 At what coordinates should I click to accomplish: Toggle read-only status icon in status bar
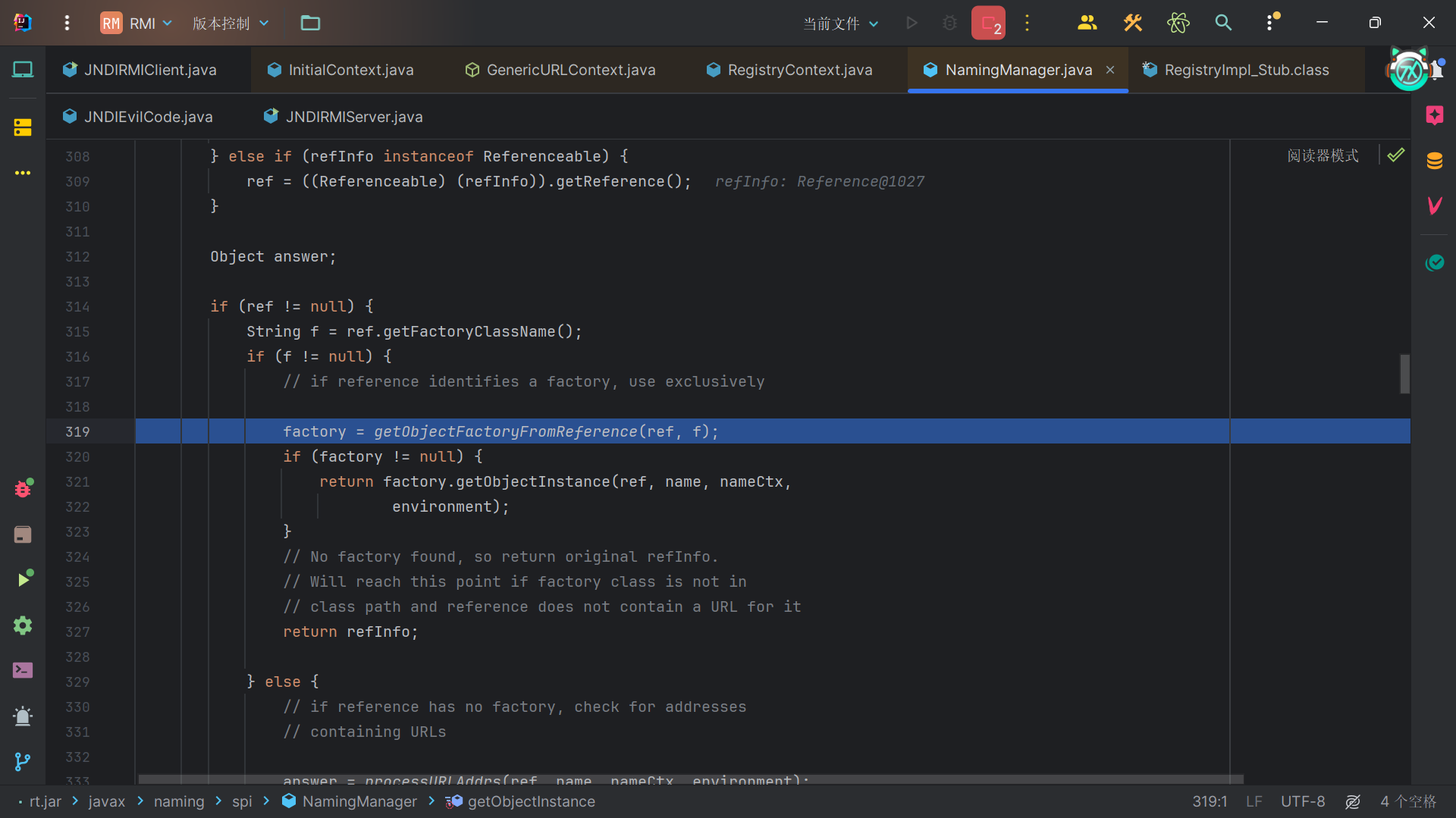pyautogui.click(x=1352, y=801)
